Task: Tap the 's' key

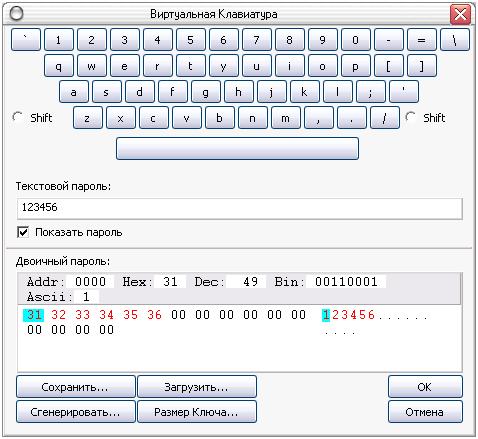Action: point(107,91)
